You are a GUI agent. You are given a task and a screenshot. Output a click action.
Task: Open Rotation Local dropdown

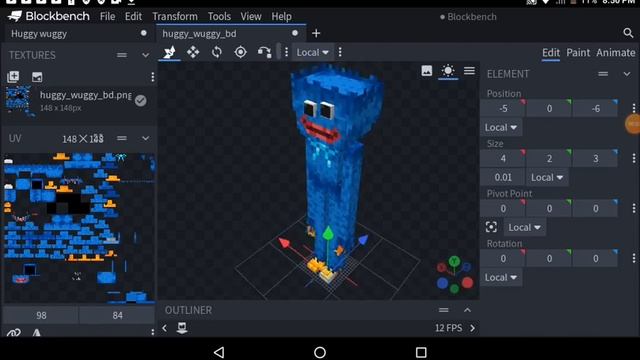(x=501, y=278)
